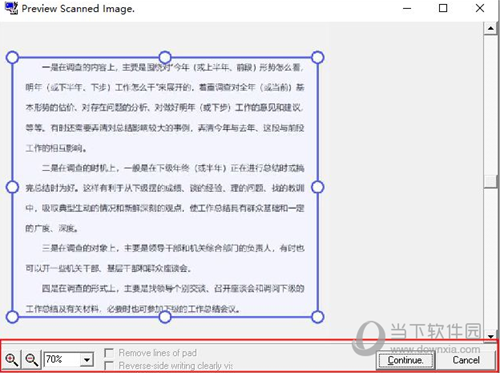500x373 pixels.
Task: Enable Remove lines of pad checkbox
Action: (109, 352)
